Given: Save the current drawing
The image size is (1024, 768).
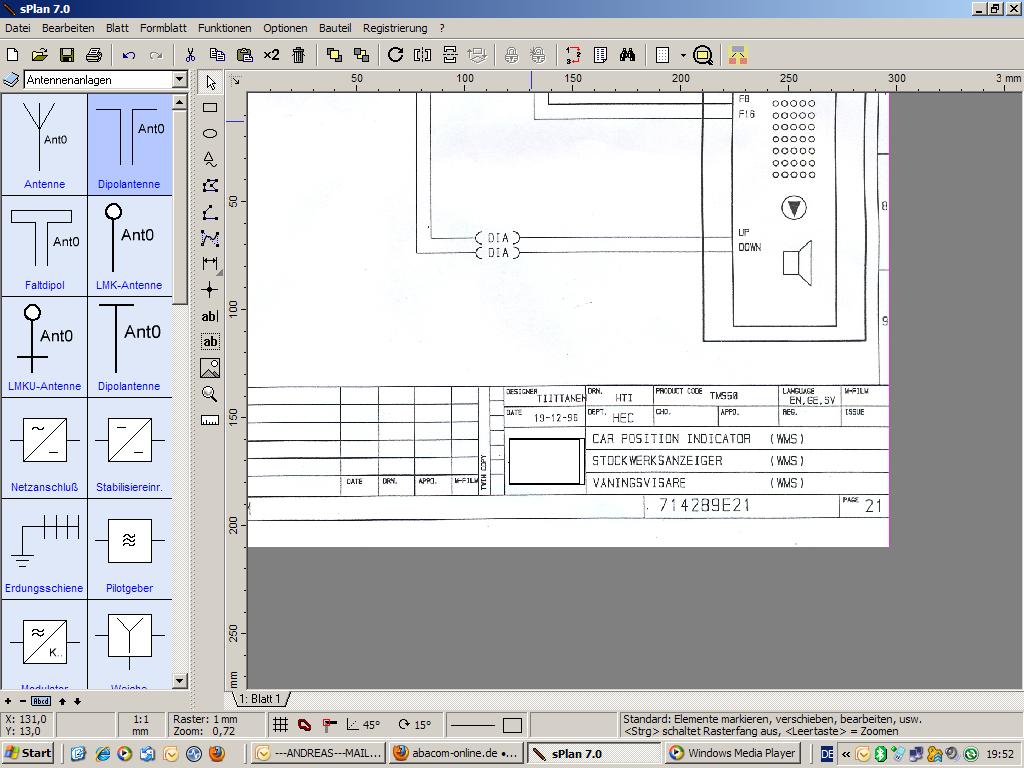Looking at the screenshot, I should click(x=67, y=55).
